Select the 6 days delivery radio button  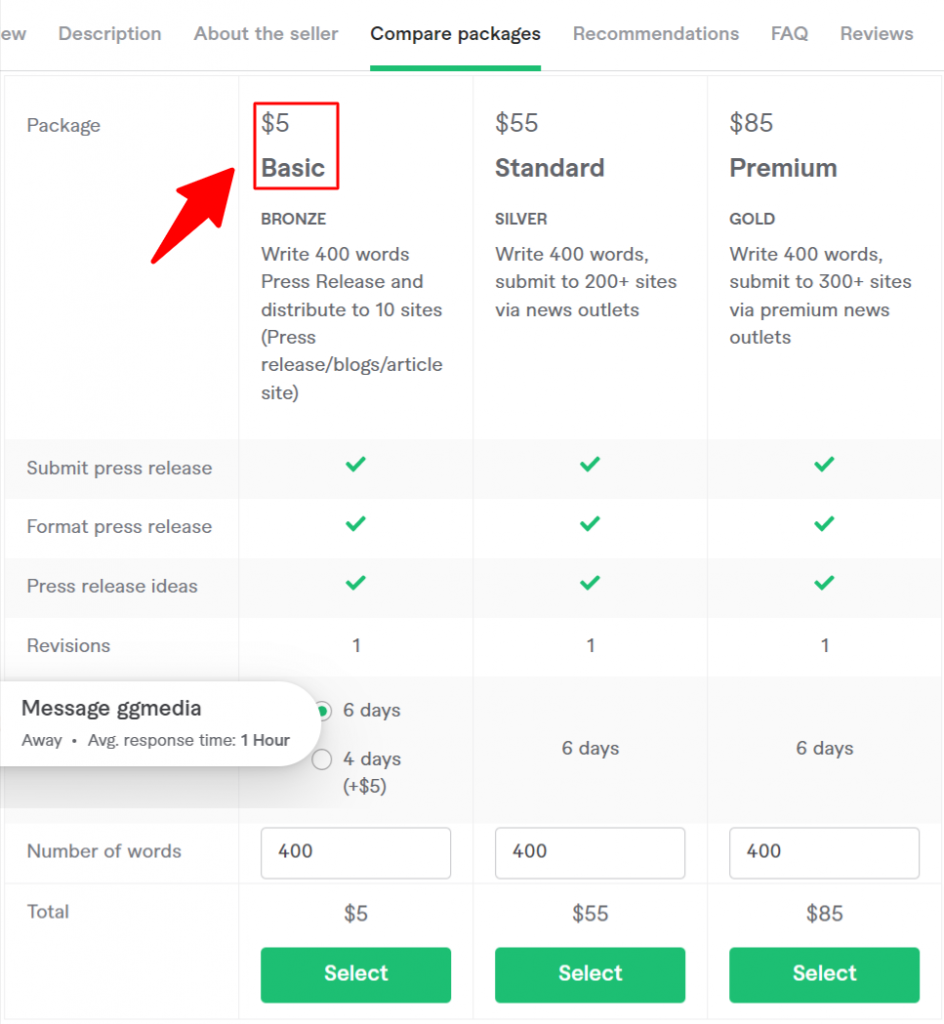[322, 711]
